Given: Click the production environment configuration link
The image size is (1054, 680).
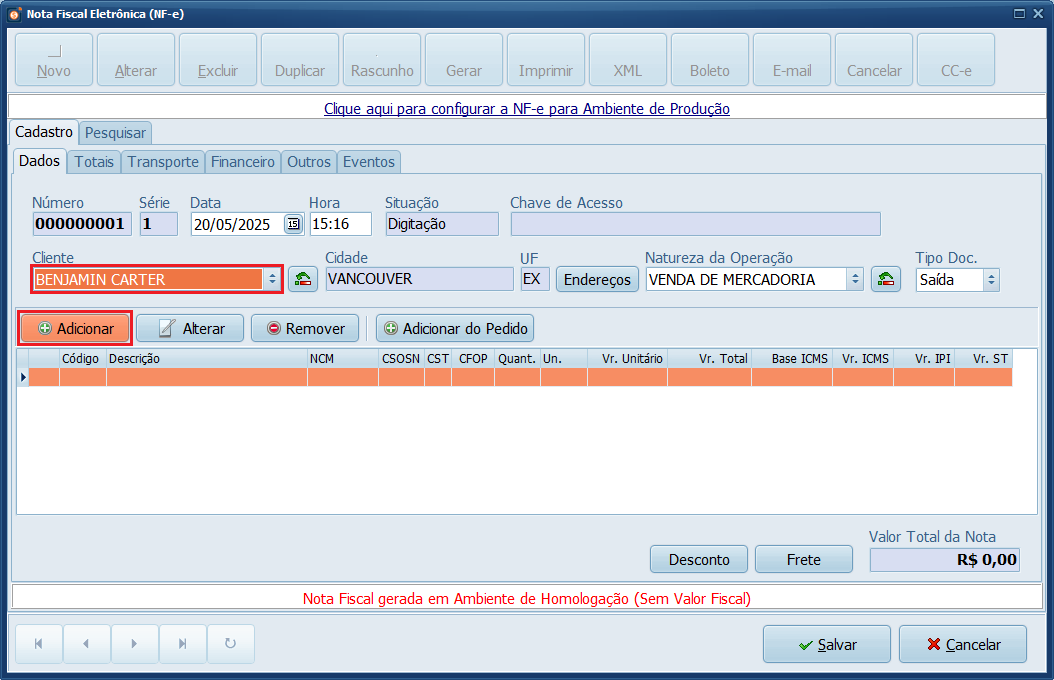Looking at the screenshot, I should [x=527, y=108].
